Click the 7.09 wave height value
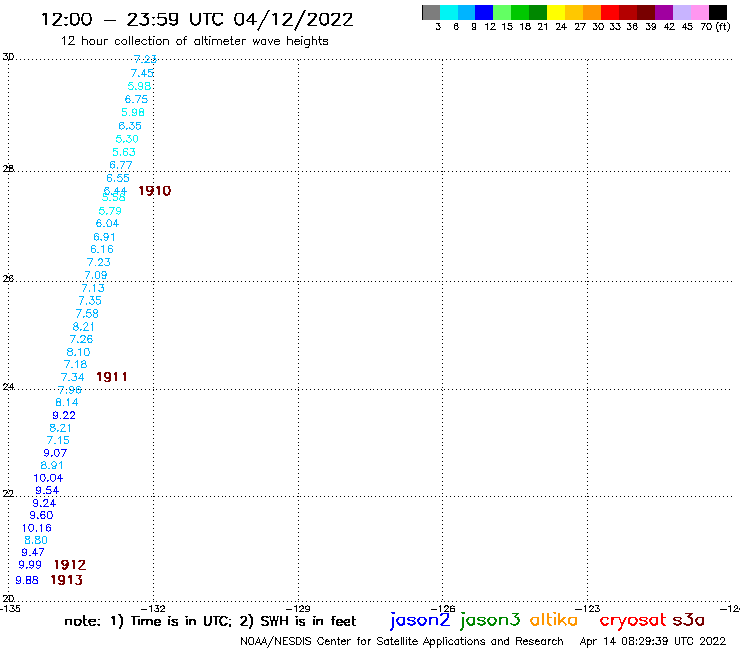Screen dimensions: 740x650 coord(96,275)
